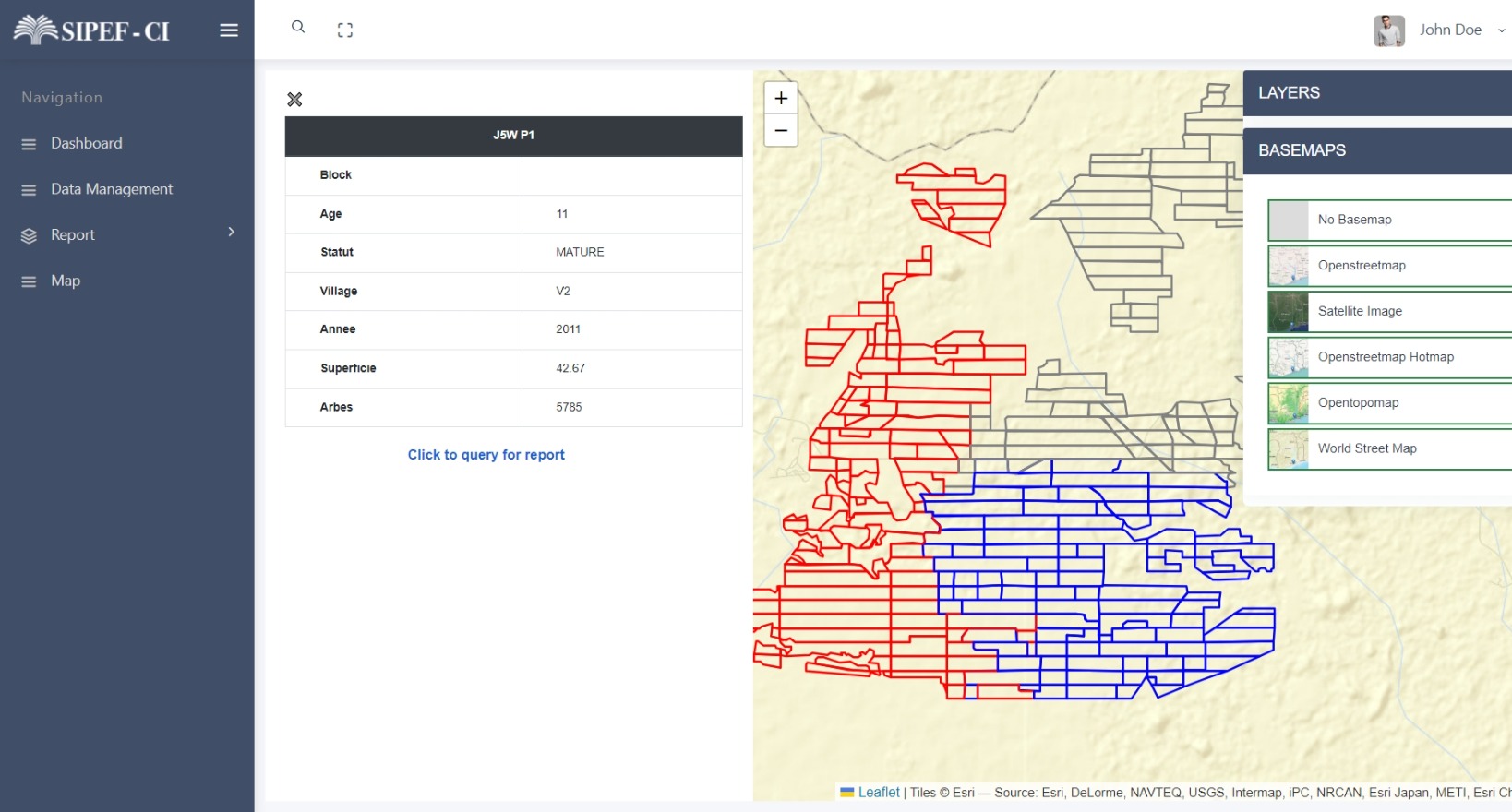Click the Superficie value 42.67

(x=570, y=368)
